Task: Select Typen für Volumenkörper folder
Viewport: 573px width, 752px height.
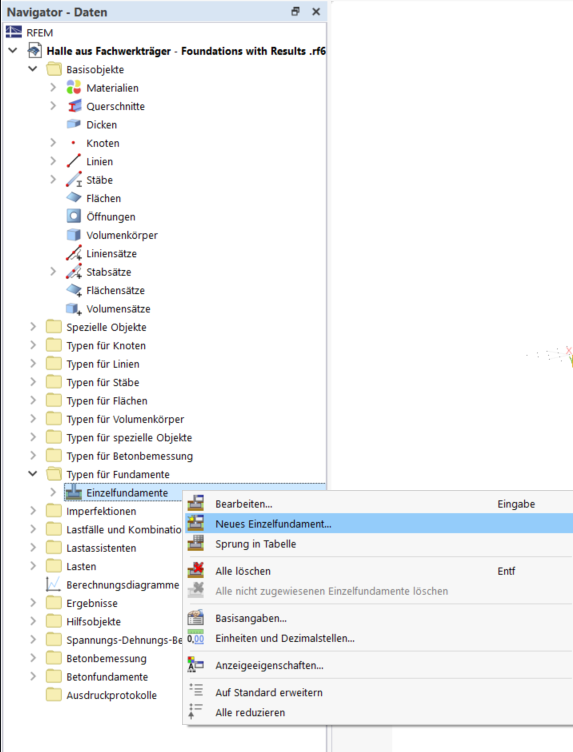Action: coord(125,419)
